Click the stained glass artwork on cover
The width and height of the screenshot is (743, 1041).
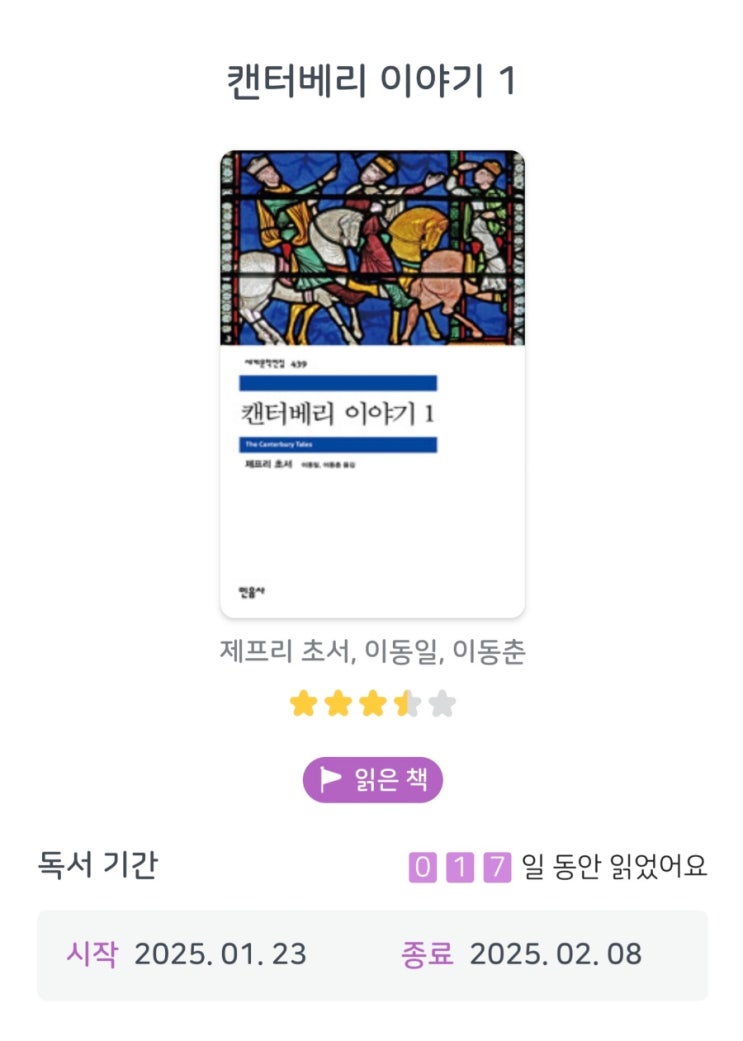[372, 248]
